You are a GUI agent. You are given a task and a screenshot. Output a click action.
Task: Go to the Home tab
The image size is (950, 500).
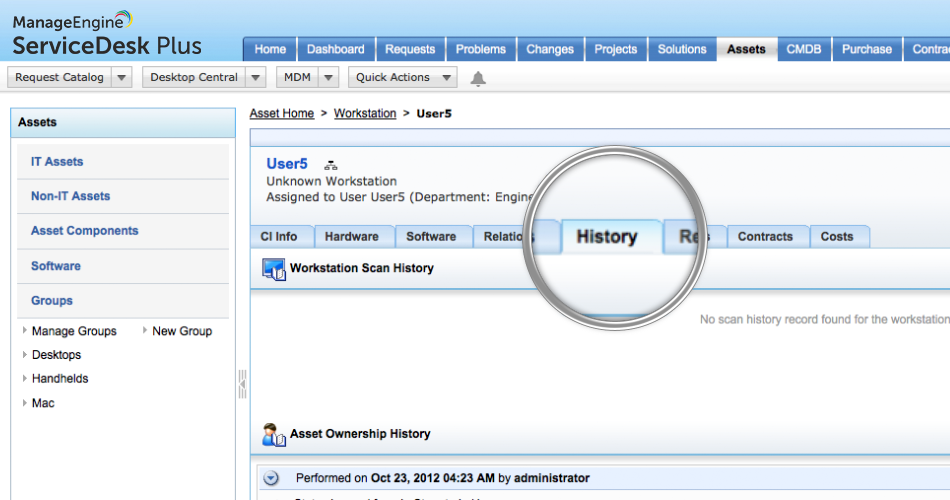click(270, 49)
